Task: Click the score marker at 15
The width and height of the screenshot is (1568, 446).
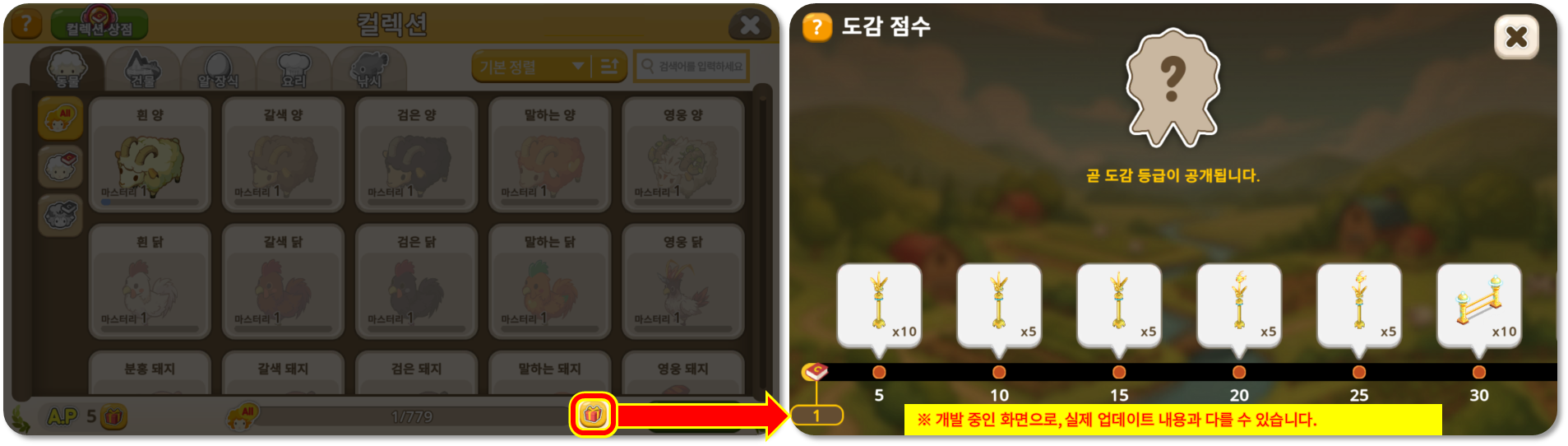Action: click(x=1119, y=372)
